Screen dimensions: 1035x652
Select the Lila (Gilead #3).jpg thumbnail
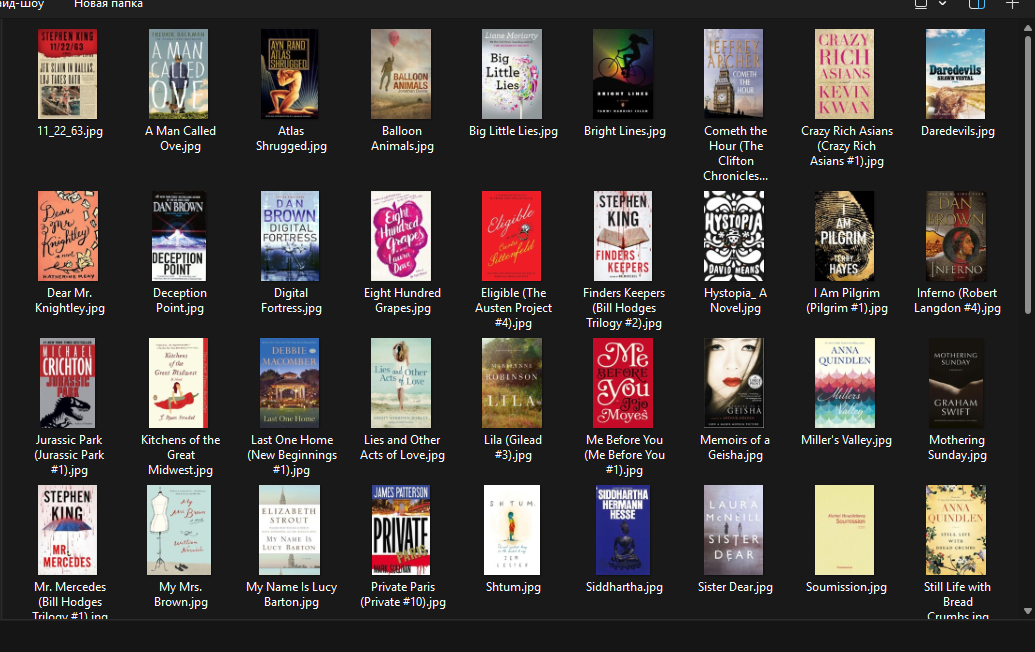512,383
